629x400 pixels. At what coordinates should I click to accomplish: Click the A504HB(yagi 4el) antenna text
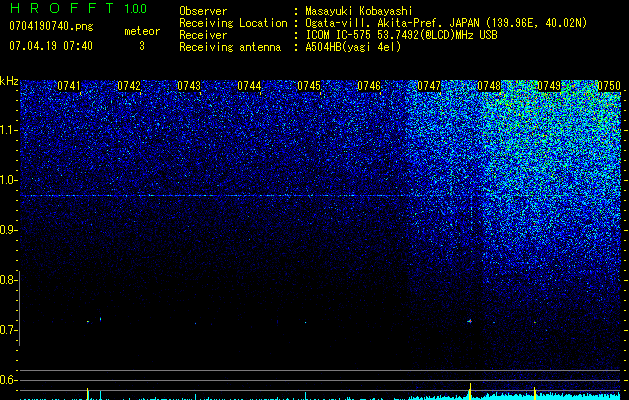pos(353,47)
